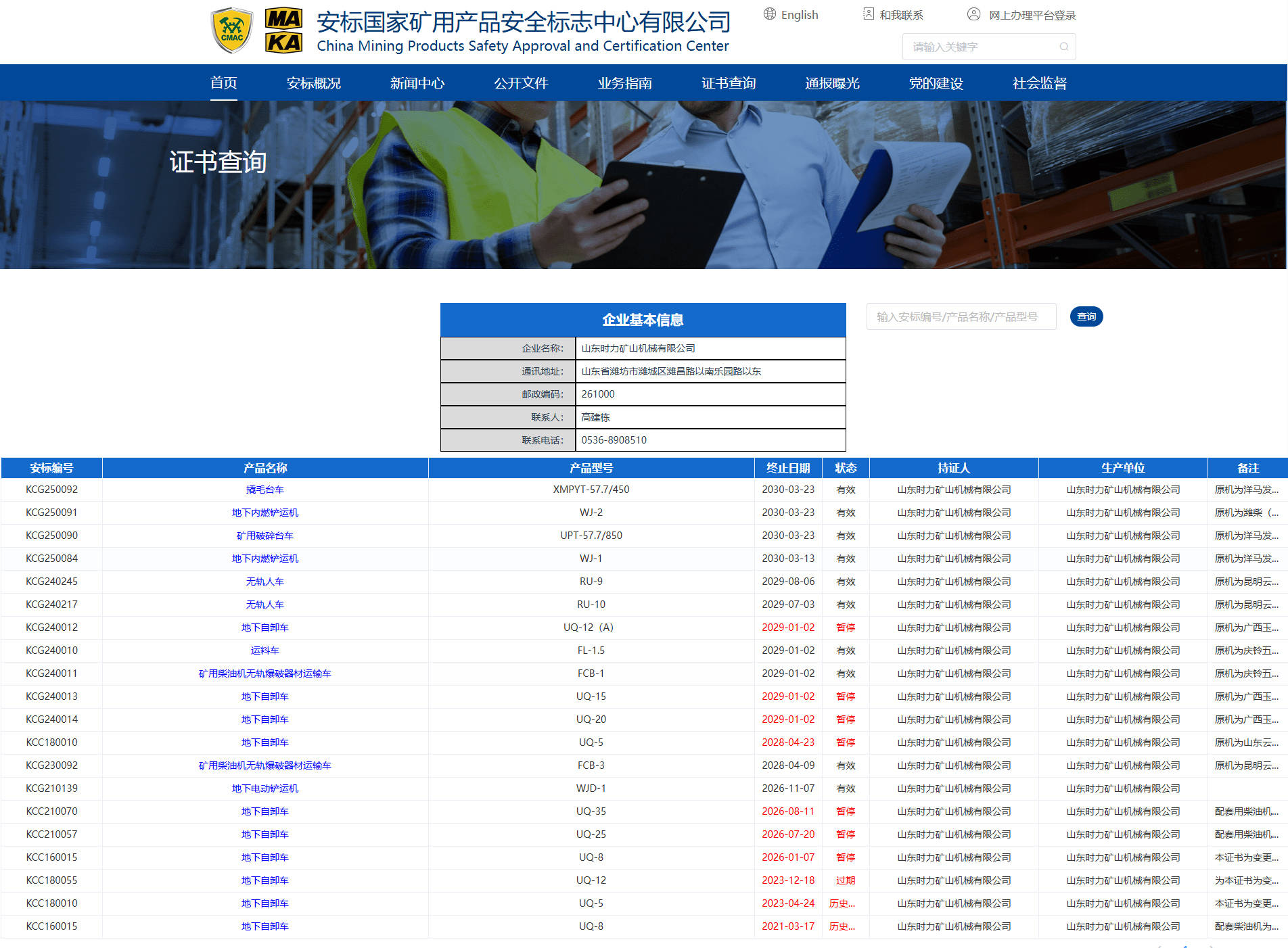Click the 安标编号 column header

click(51, 468)
